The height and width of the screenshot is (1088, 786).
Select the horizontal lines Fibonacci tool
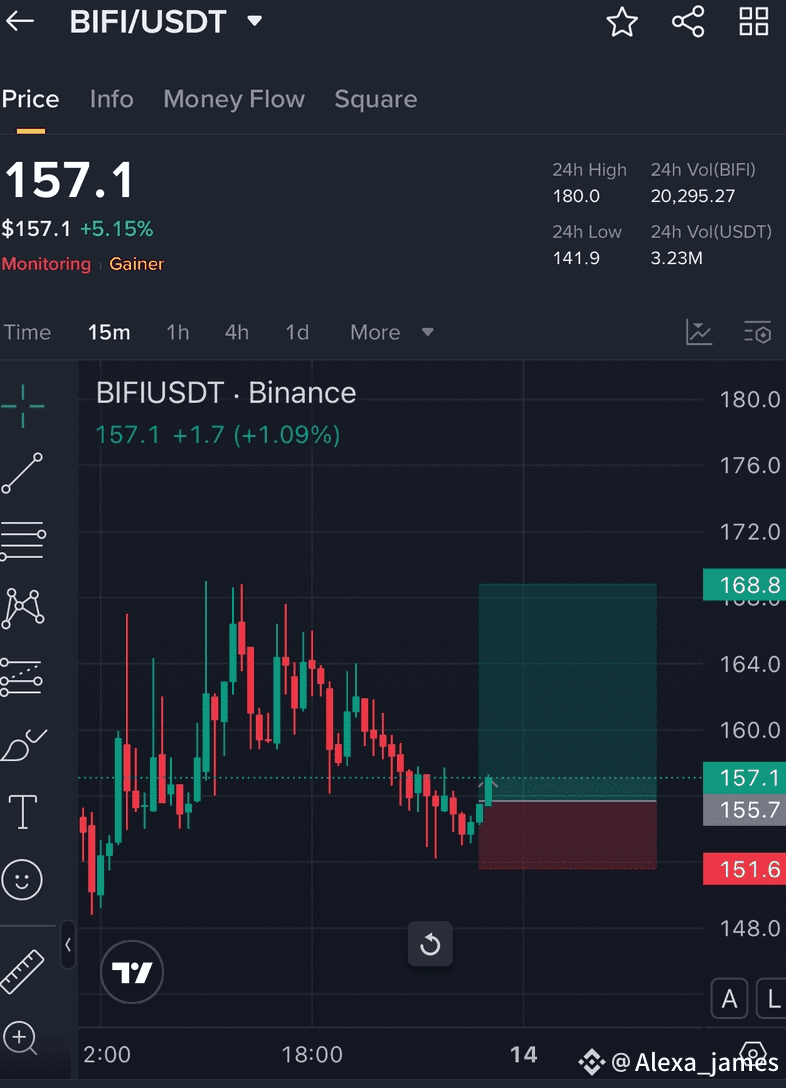point(23,541)
